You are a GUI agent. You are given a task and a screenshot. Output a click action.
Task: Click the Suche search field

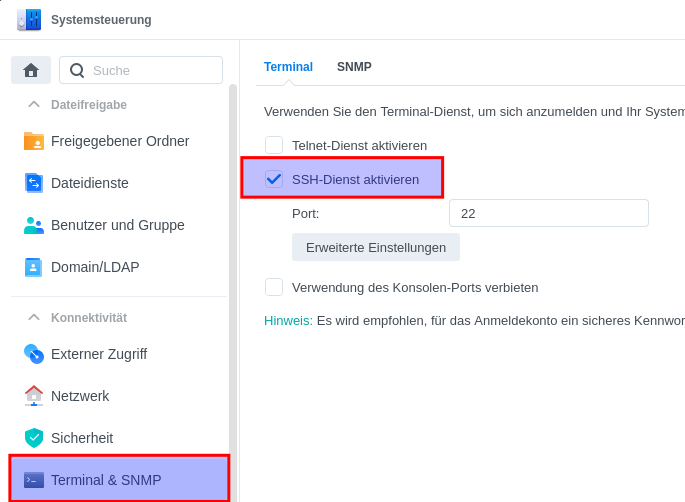click(150, 70)
